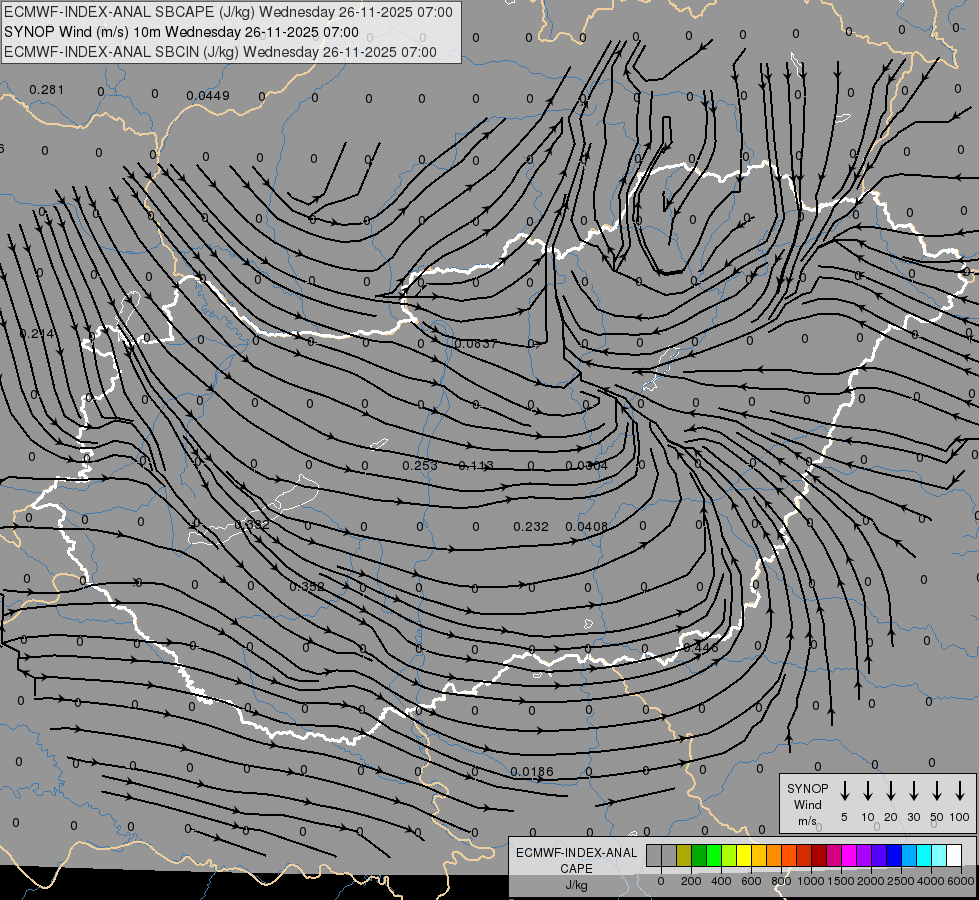Click the 30 label in wind legend

click(x=913, y=817)
